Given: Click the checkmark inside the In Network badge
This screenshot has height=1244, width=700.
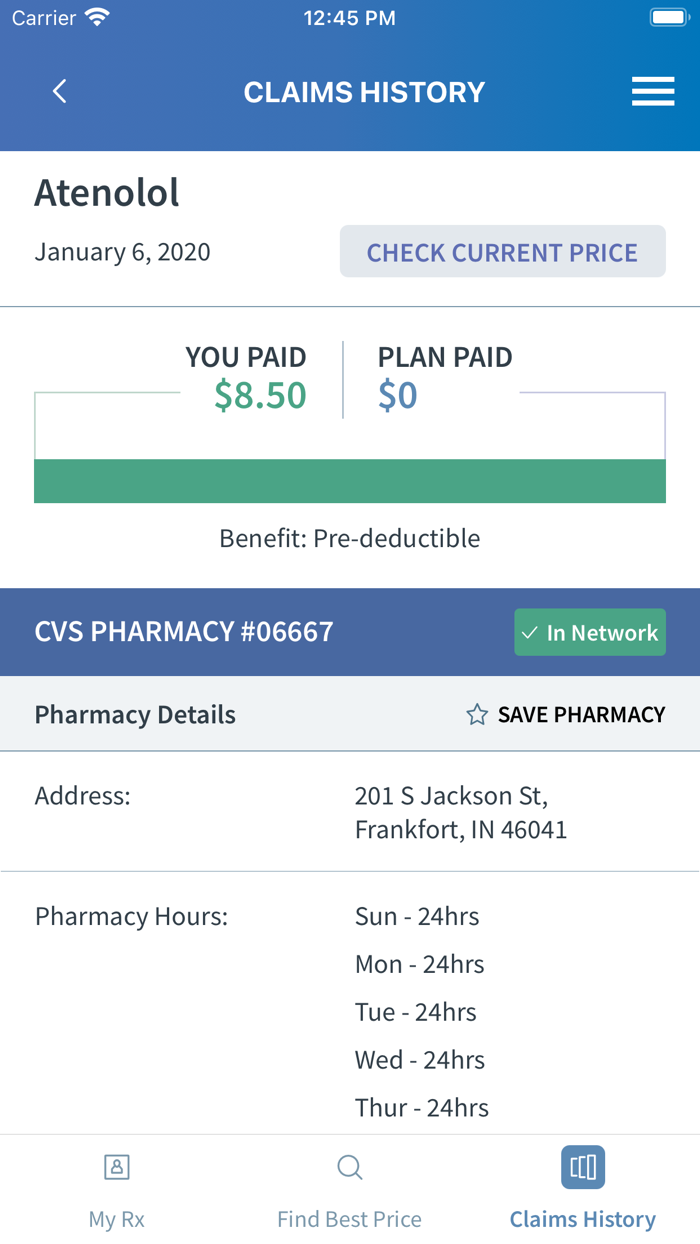Looking at the screenshot, I should pos(531,632).
